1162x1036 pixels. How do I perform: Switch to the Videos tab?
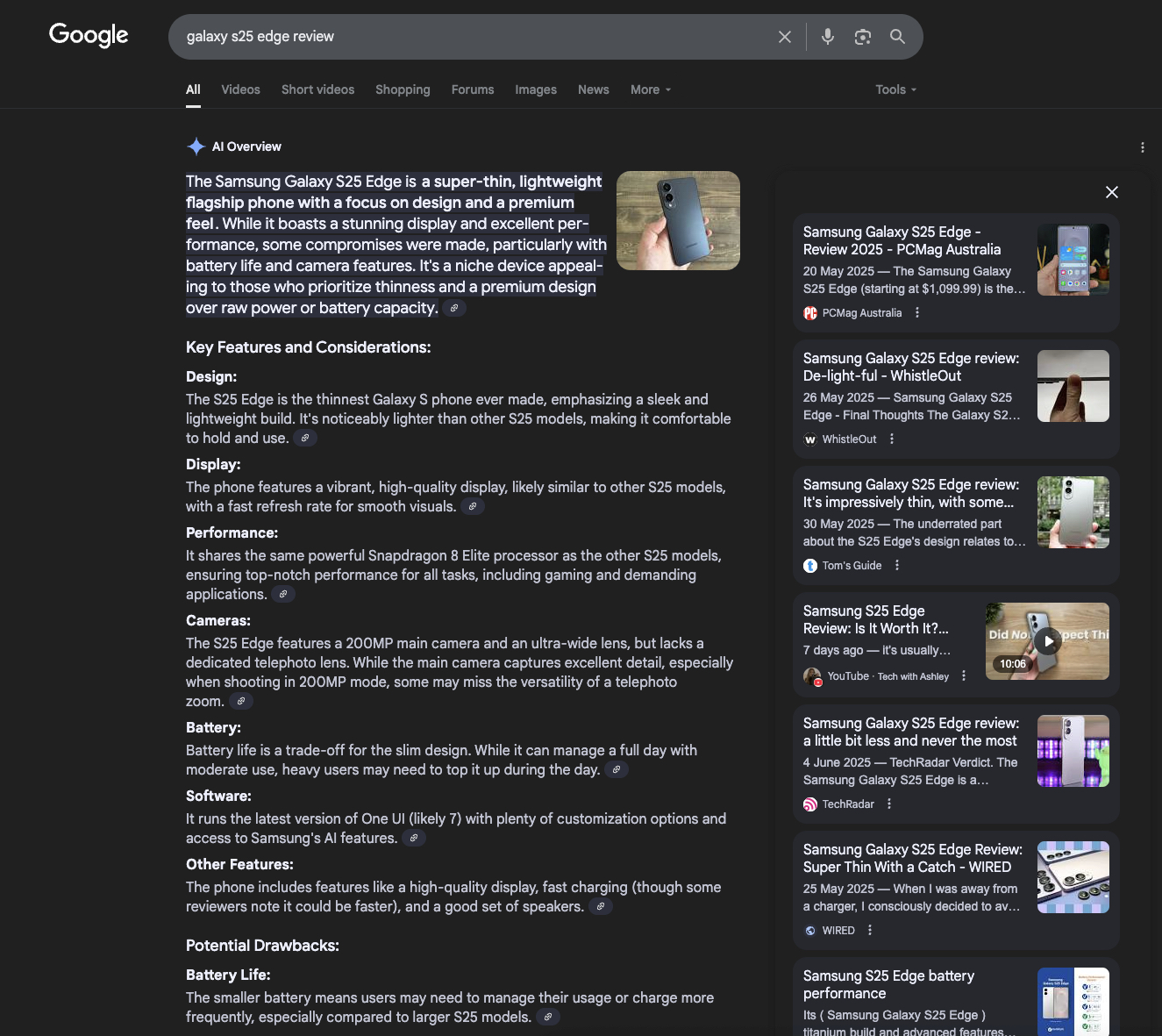click(240, 89)
